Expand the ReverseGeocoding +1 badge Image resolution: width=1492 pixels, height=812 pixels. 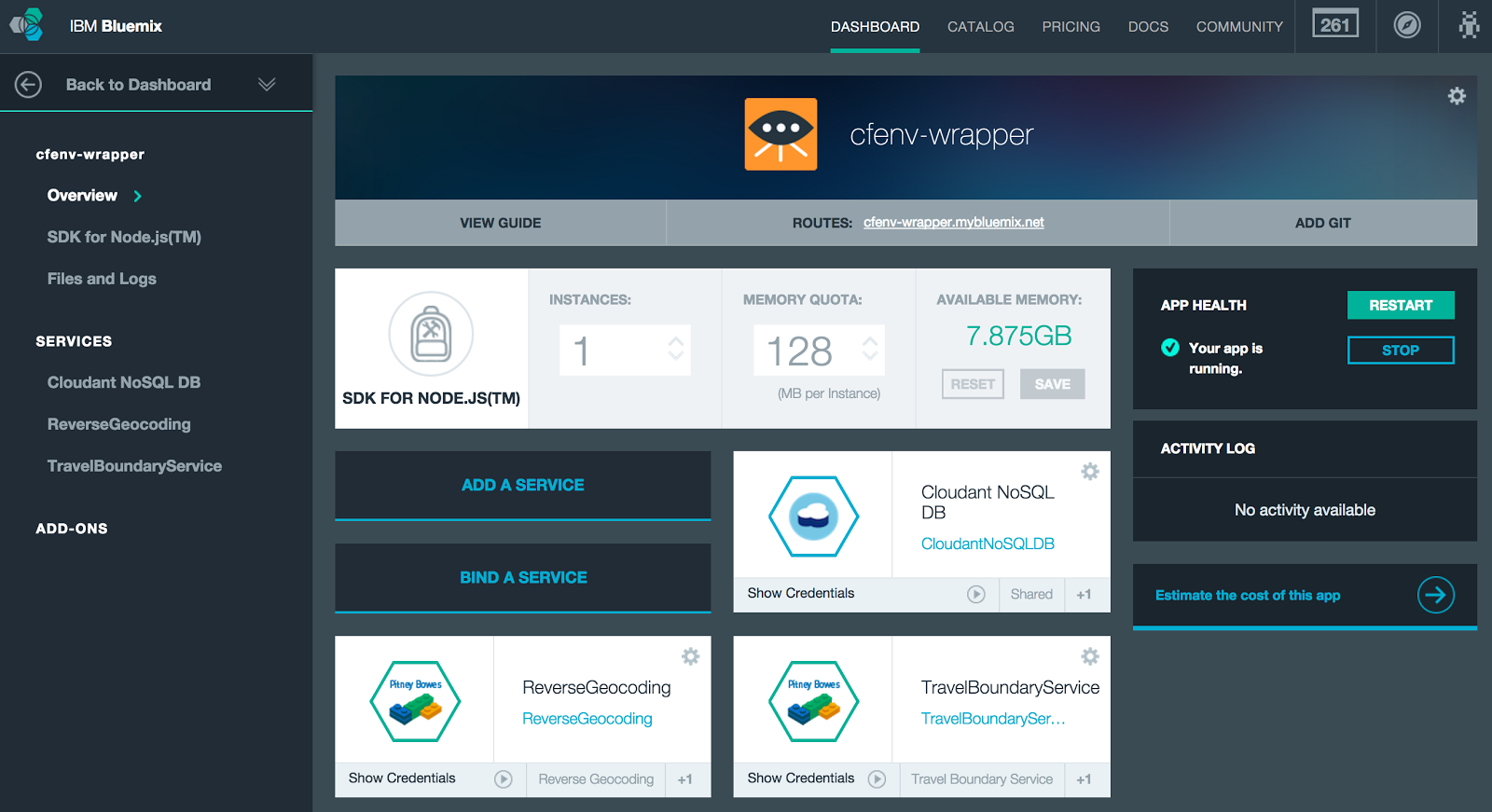coord(685,779)
